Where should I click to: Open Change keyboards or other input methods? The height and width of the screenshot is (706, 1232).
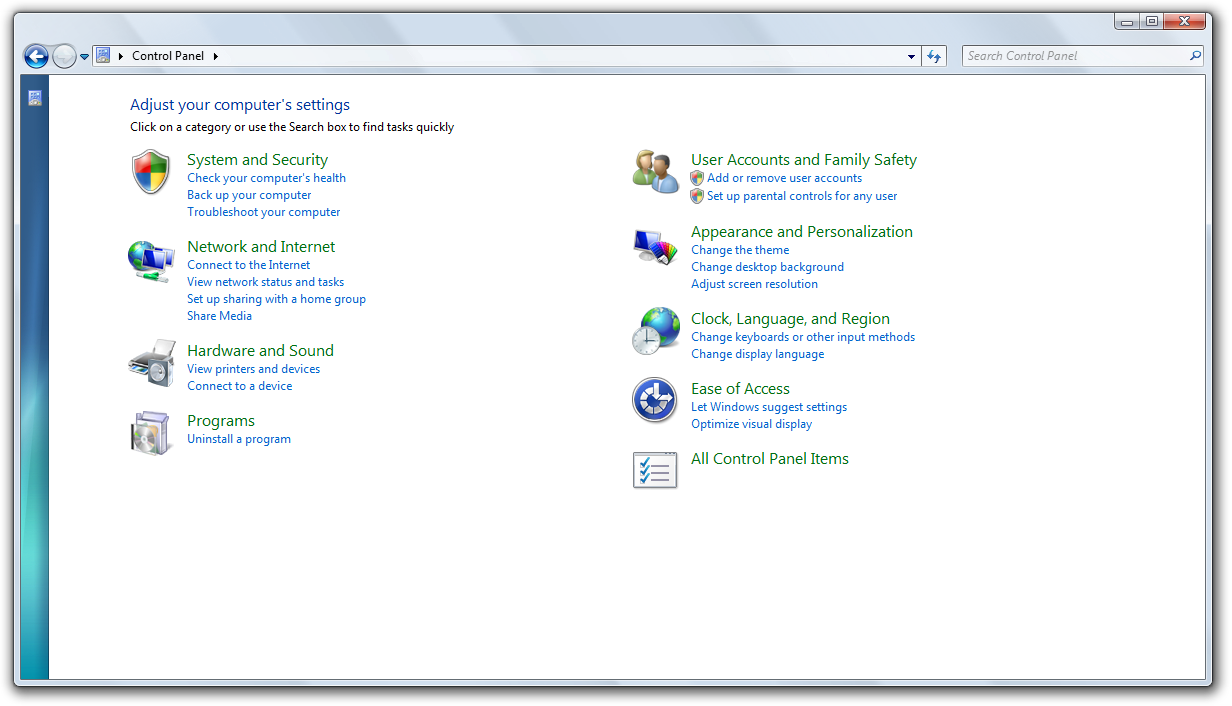tap(803, 337)
